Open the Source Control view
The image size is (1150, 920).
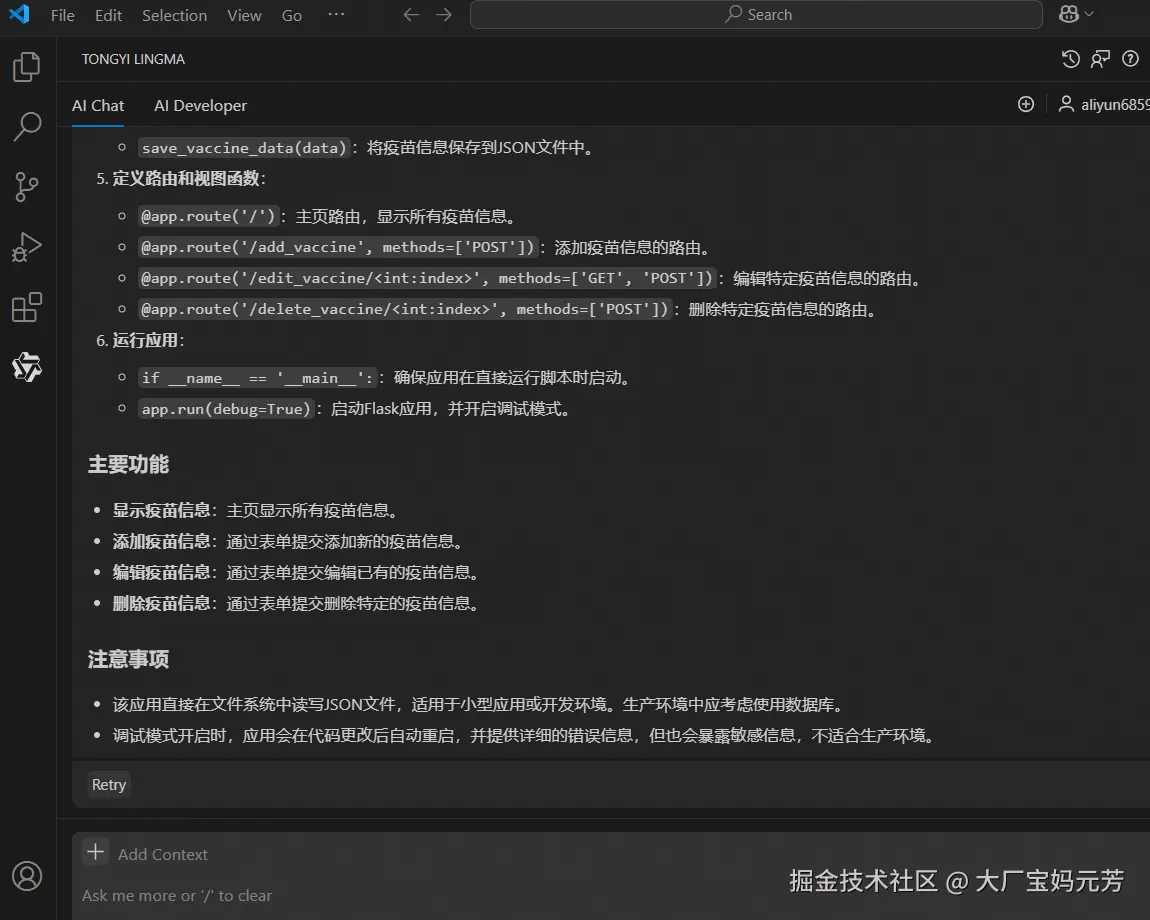tap(26, 187)
